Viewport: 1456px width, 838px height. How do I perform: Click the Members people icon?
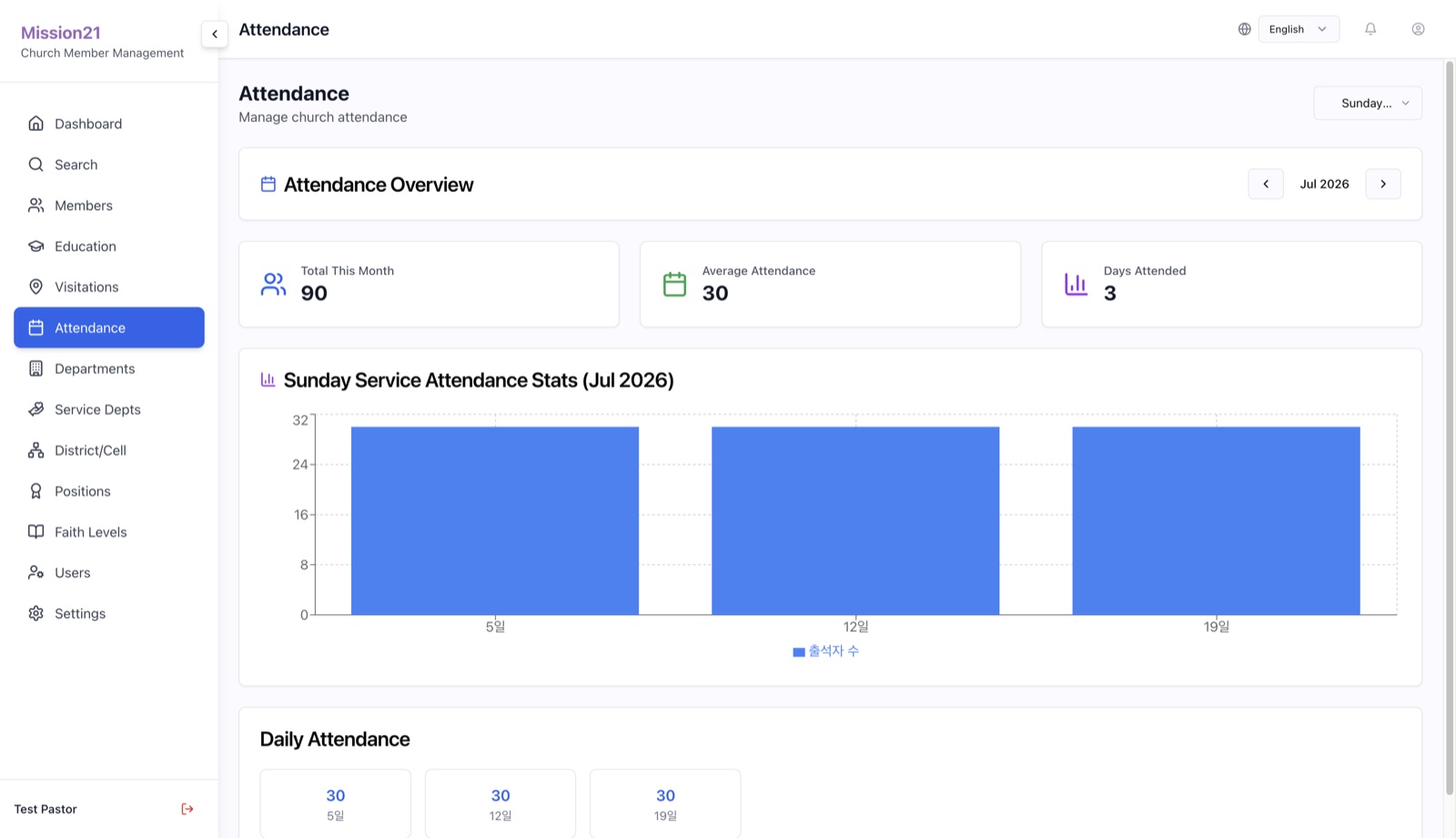(35, 206)
